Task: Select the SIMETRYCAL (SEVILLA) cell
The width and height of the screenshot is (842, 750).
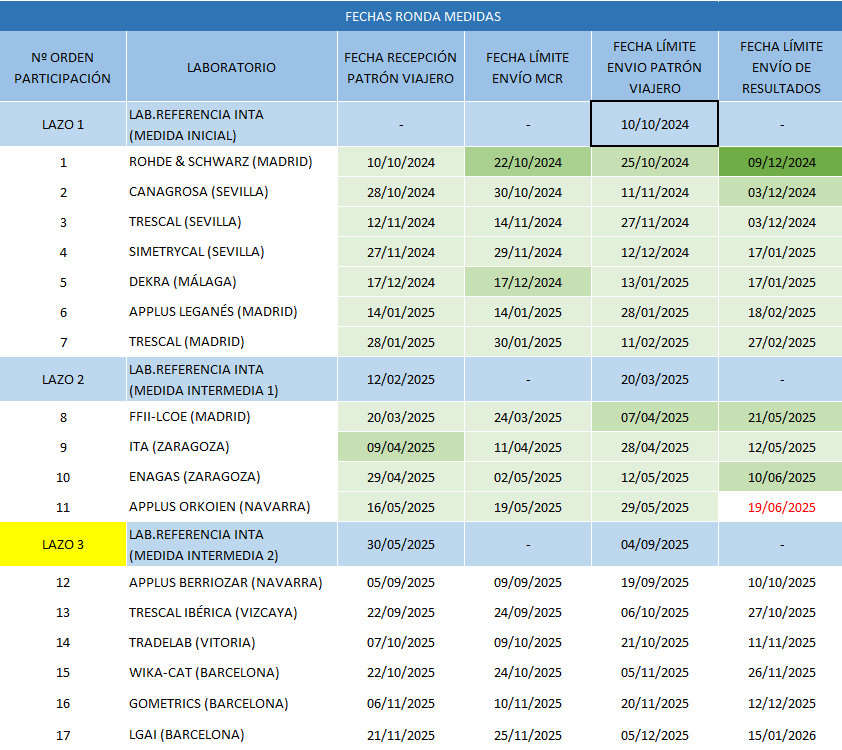Action: (231, 252)
